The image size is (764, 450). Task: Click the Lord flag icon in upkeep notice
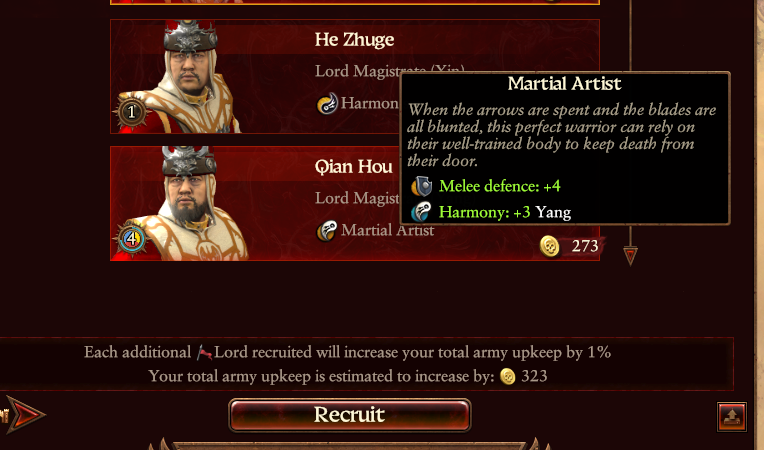pyautogui.click(x=204, y=353)
